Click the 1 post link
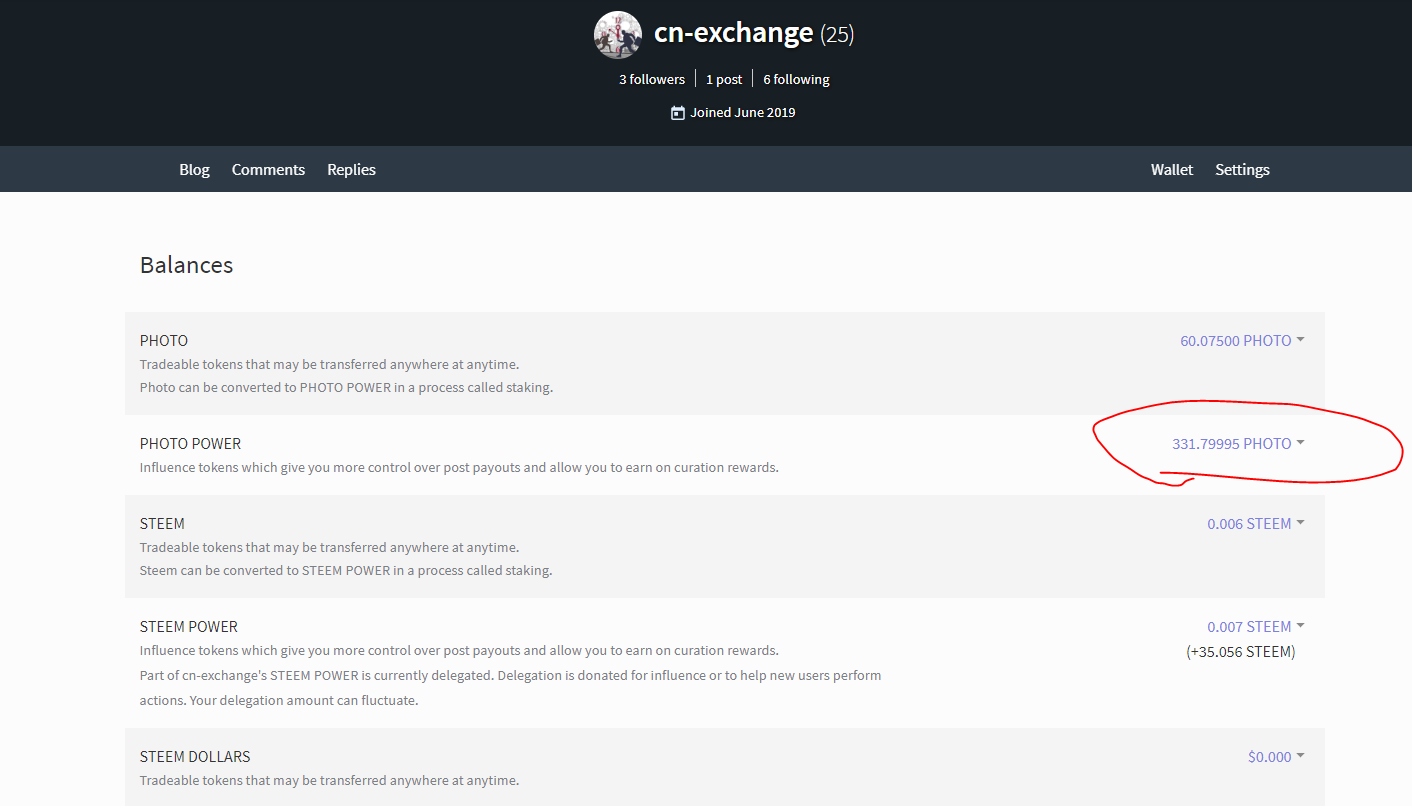 click(724, 80)
